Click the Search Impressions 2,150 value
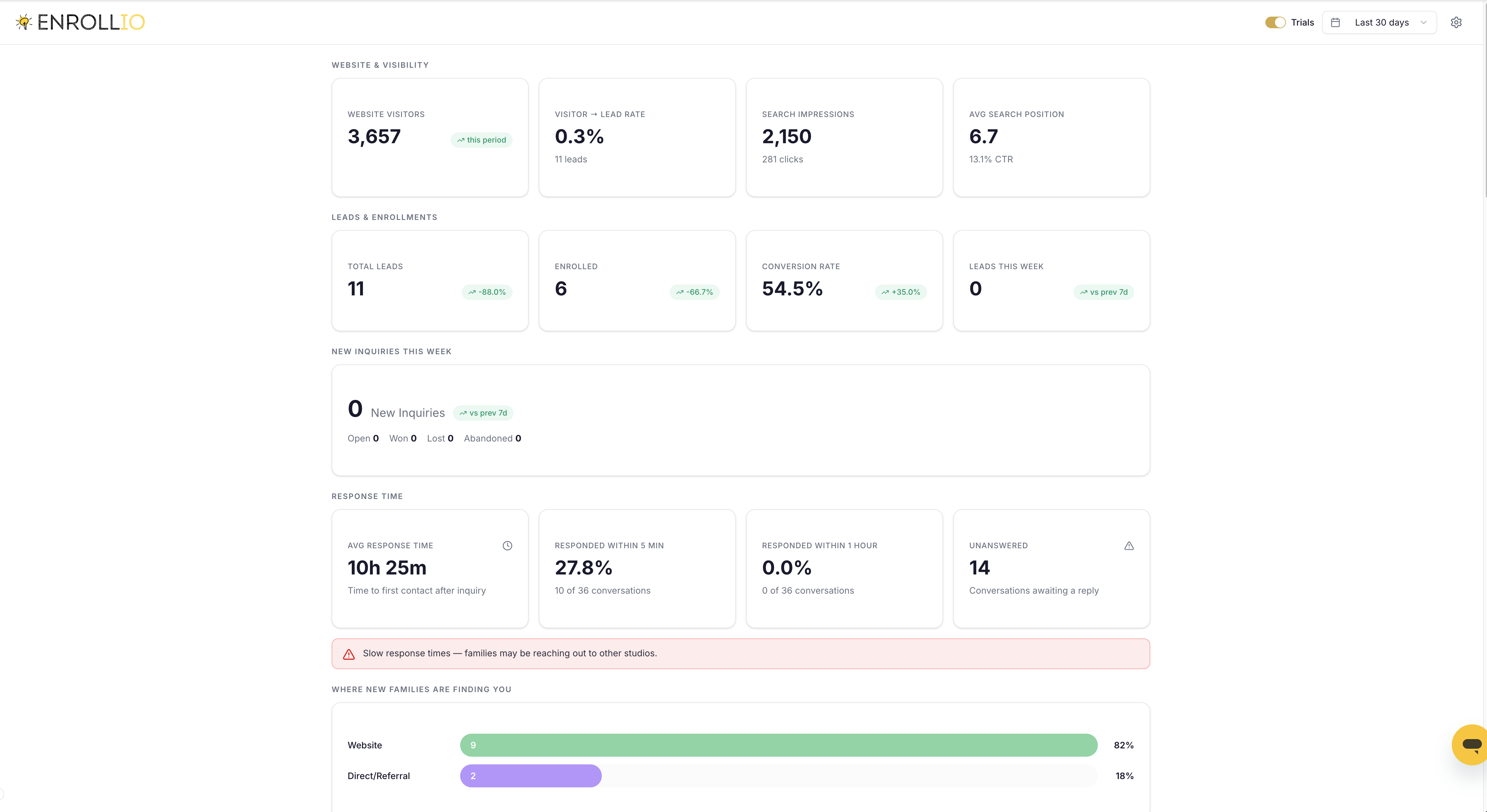The width and height of the screenshot is (1487, 812). point(786,137)
